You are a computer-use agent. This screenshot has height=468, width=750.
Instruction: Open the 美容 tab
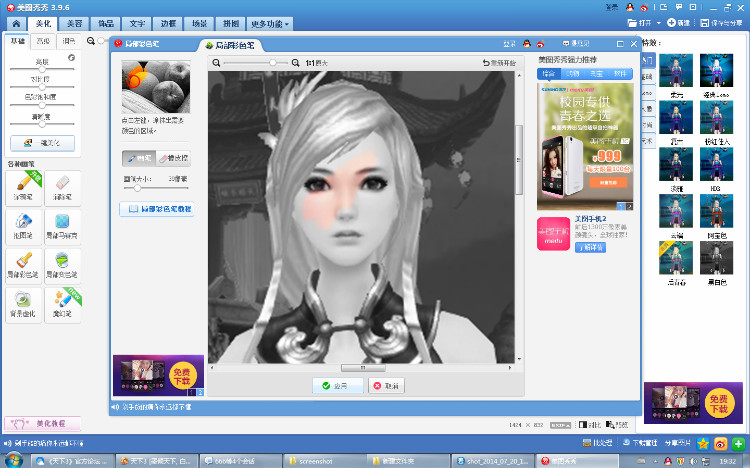coord(74,23)
